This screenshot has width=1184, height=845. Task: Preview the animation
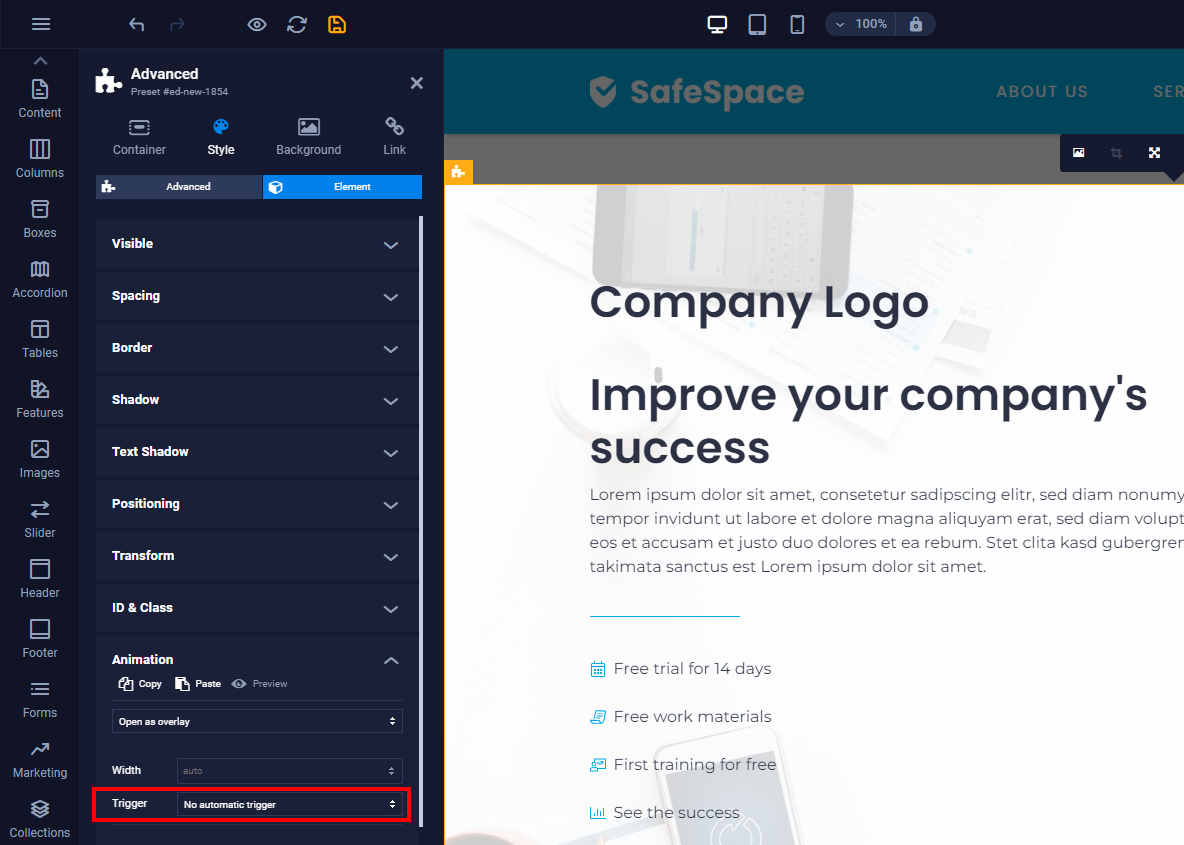point(259,683)
